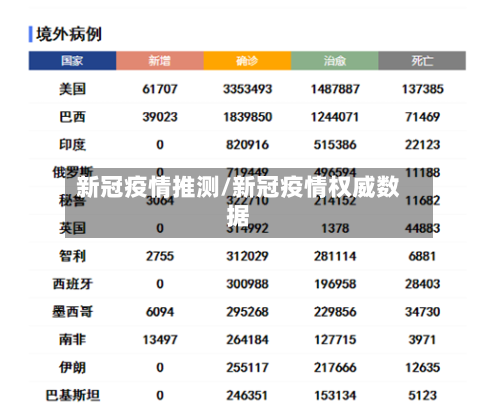
Task: Select the 墨西哥 country cell
Action: click(72, 312)
